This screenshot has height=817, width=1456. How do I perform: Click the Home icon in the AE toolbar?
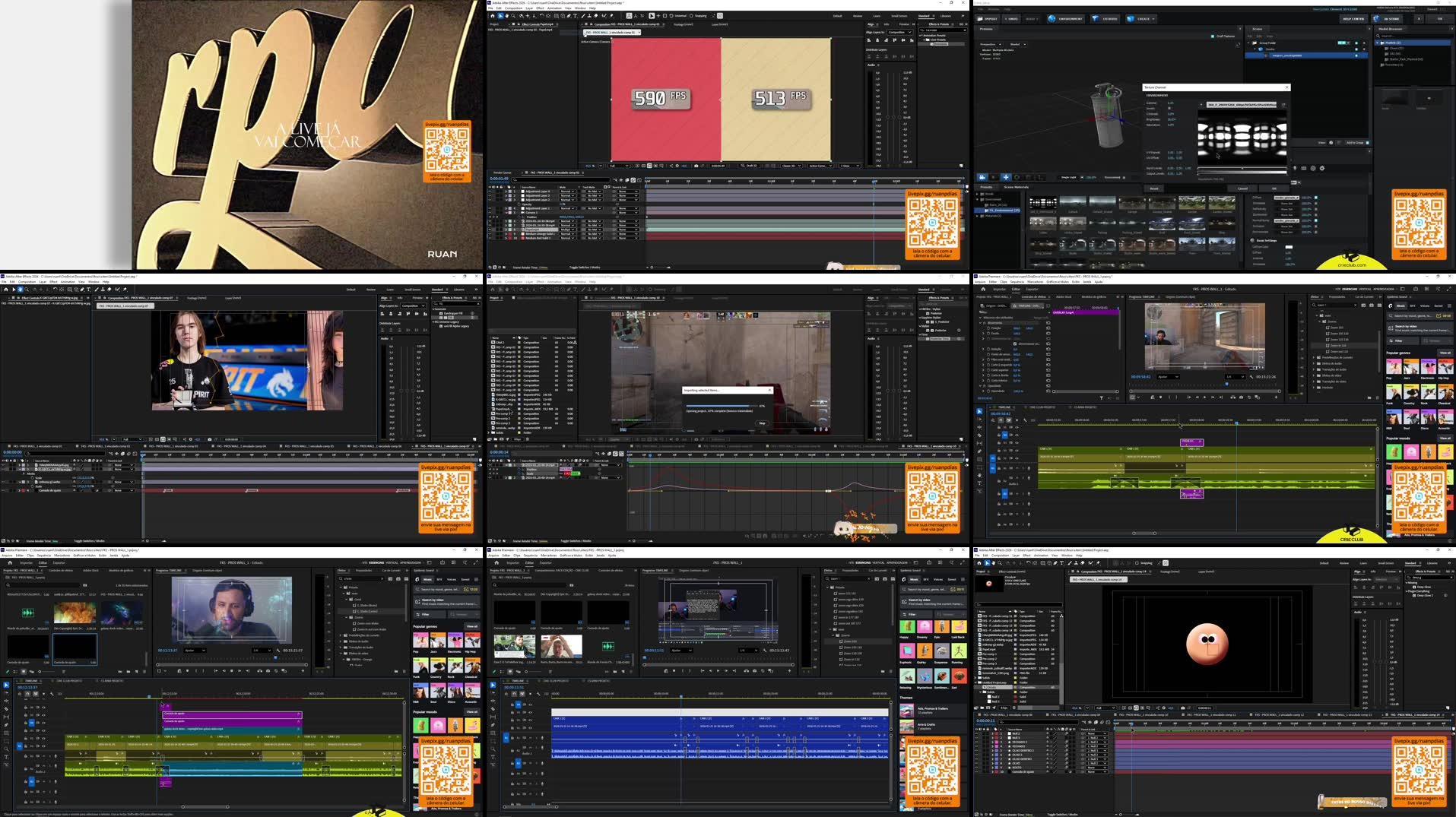(493, 16)
